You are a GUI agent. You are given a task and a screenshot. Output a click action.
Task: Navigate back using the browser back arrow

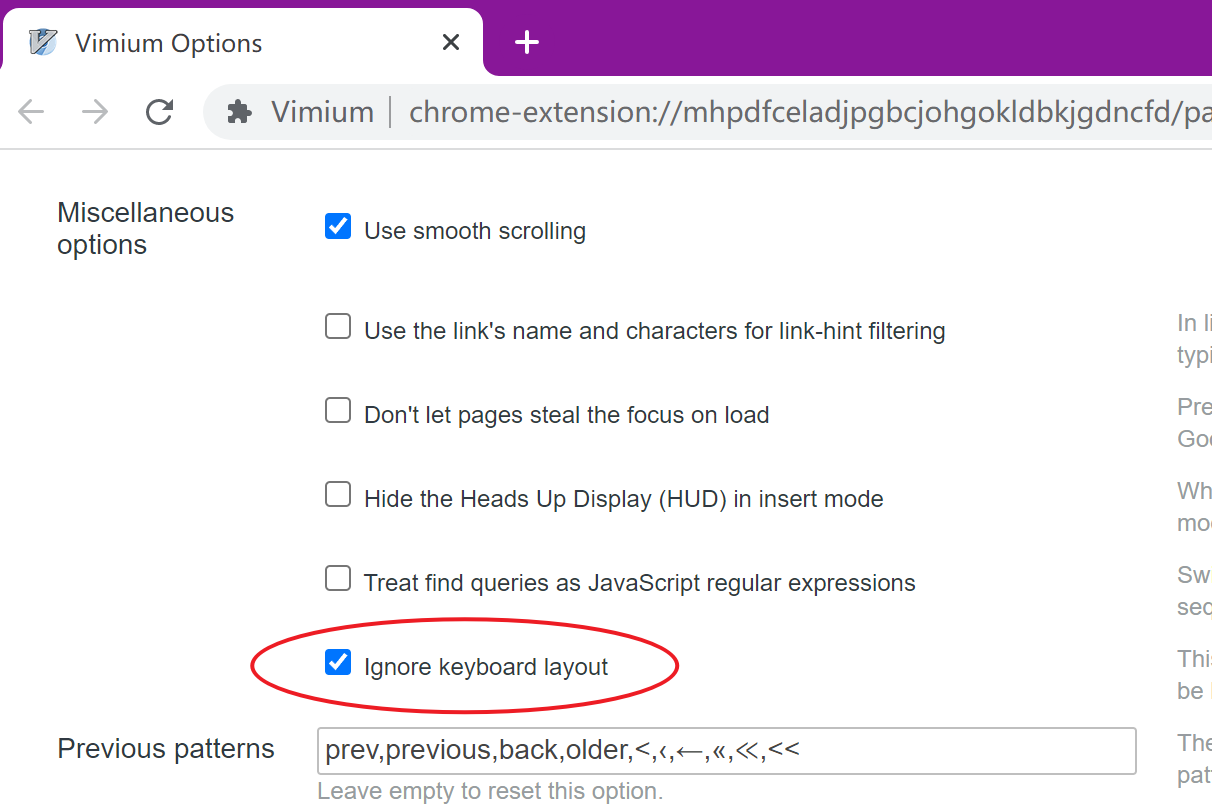point(31,112)
